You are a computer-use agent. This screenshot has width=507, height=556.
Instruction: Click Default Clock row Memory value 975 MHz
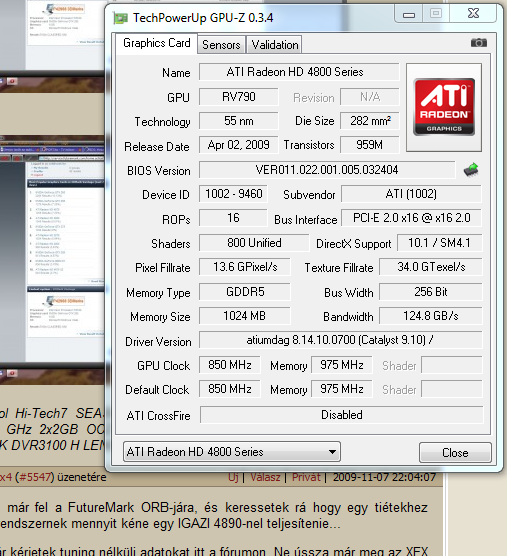click(x=342, y=389)
